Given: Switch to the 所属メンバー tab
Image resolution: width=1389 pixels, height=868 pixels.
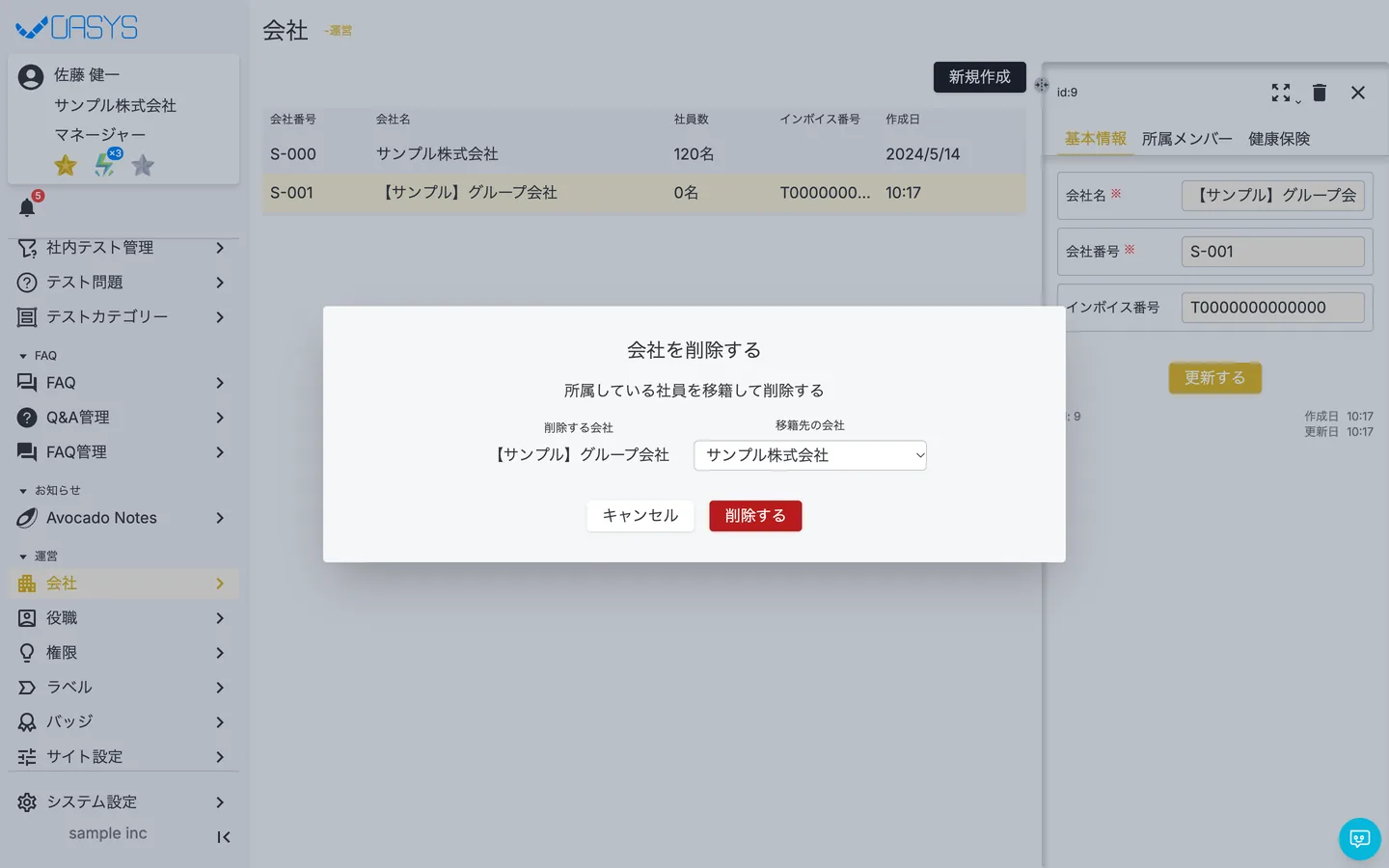Looking at the screenshot, I should (x=1187, y=139).
